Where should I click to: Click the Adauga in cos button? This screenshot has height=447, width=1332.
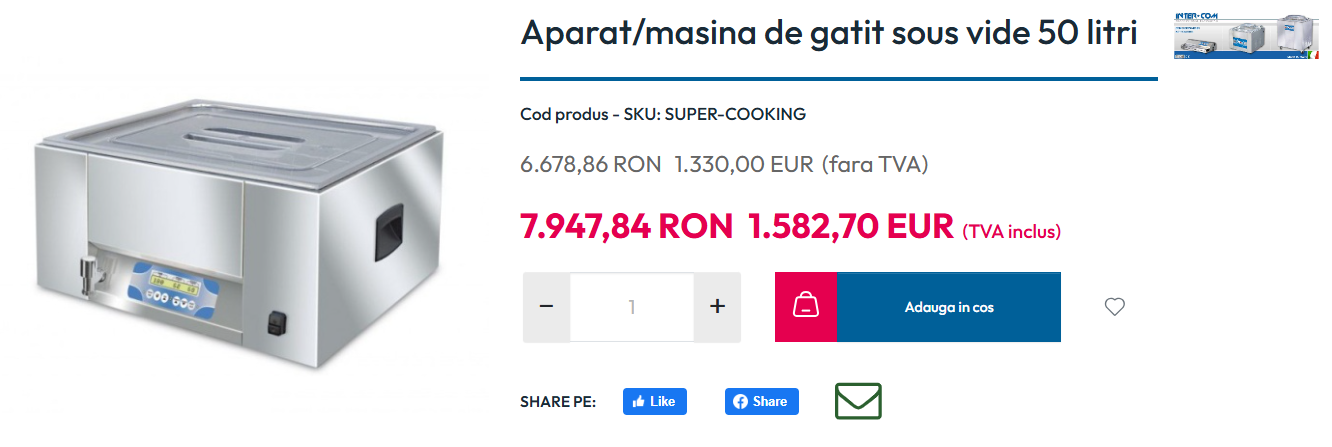tap(949, 307)
